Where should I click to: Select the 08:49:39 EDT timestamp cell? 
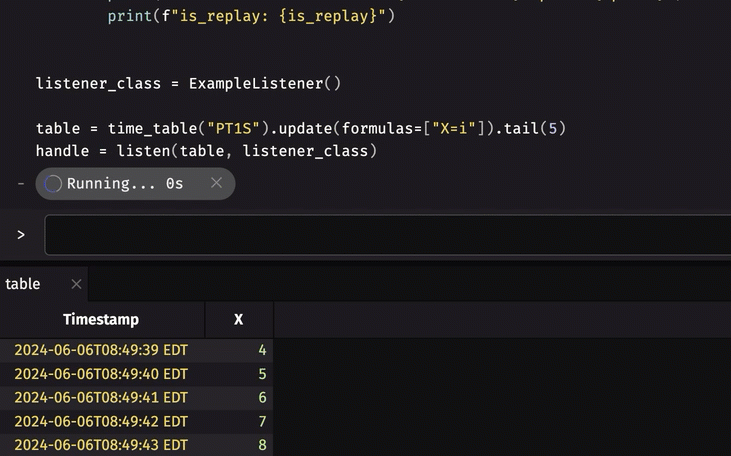coord(101,350)
